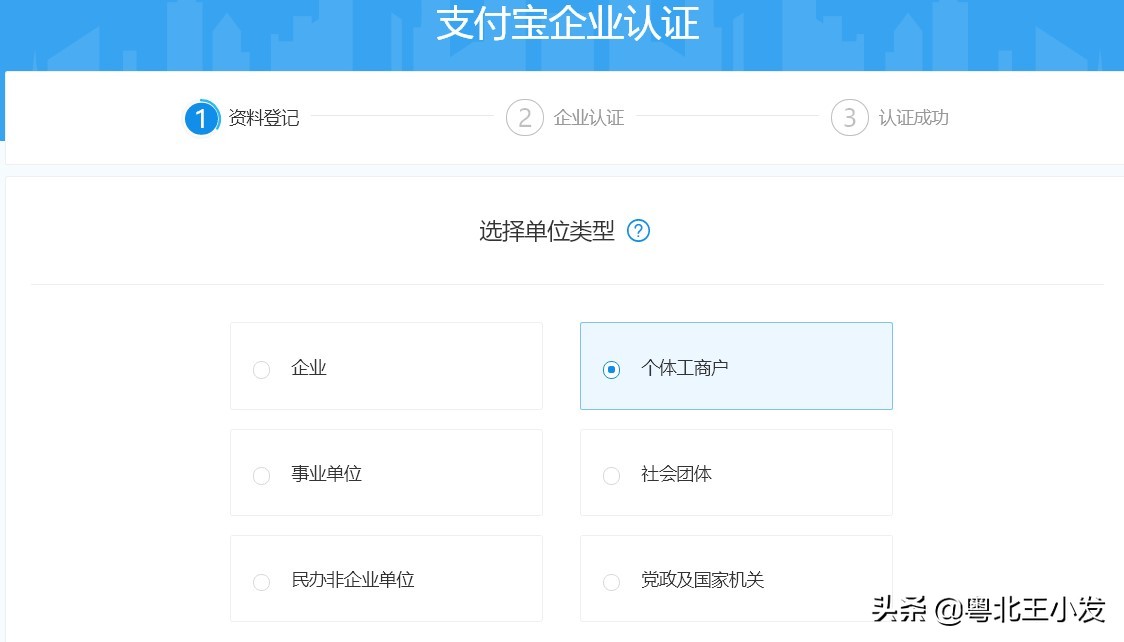The image size is (1124, 642).
Task: Select the 事业单位 radio button
Action: pos(261,476)
